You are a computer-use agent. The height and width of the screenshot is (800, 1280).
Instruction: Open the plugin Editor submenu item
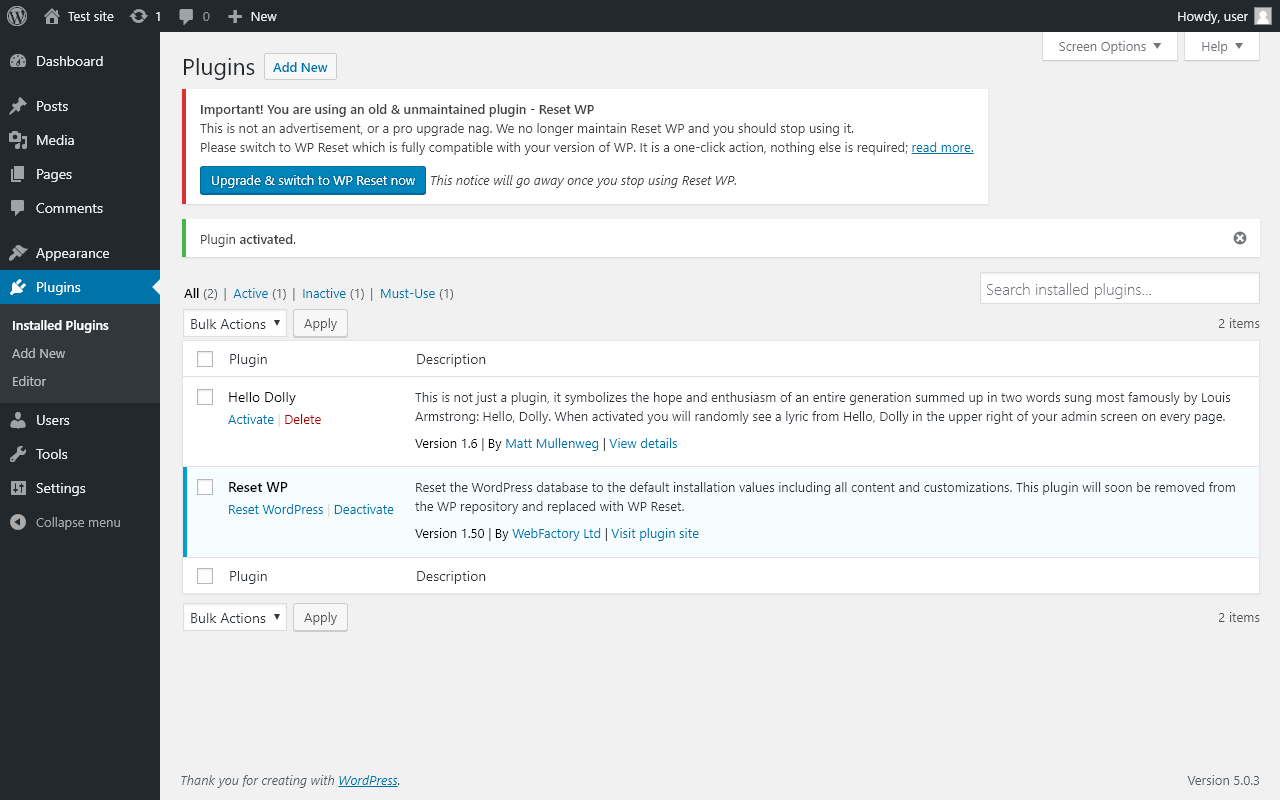29,381
